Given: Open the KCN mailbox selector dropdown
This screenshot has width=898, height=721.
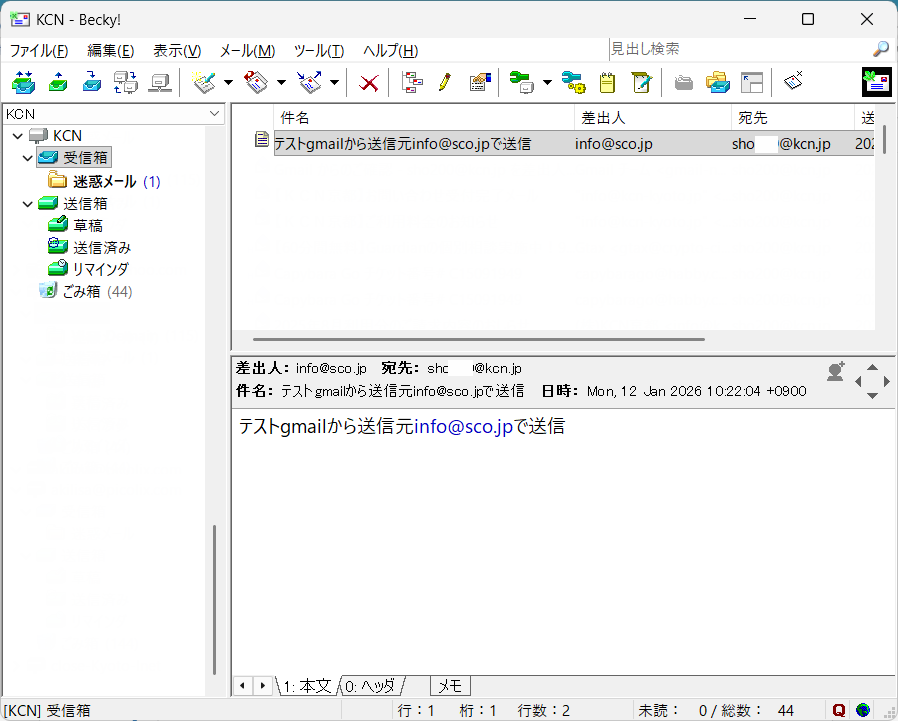Looking at the screenshot, I should click(213, 113).
